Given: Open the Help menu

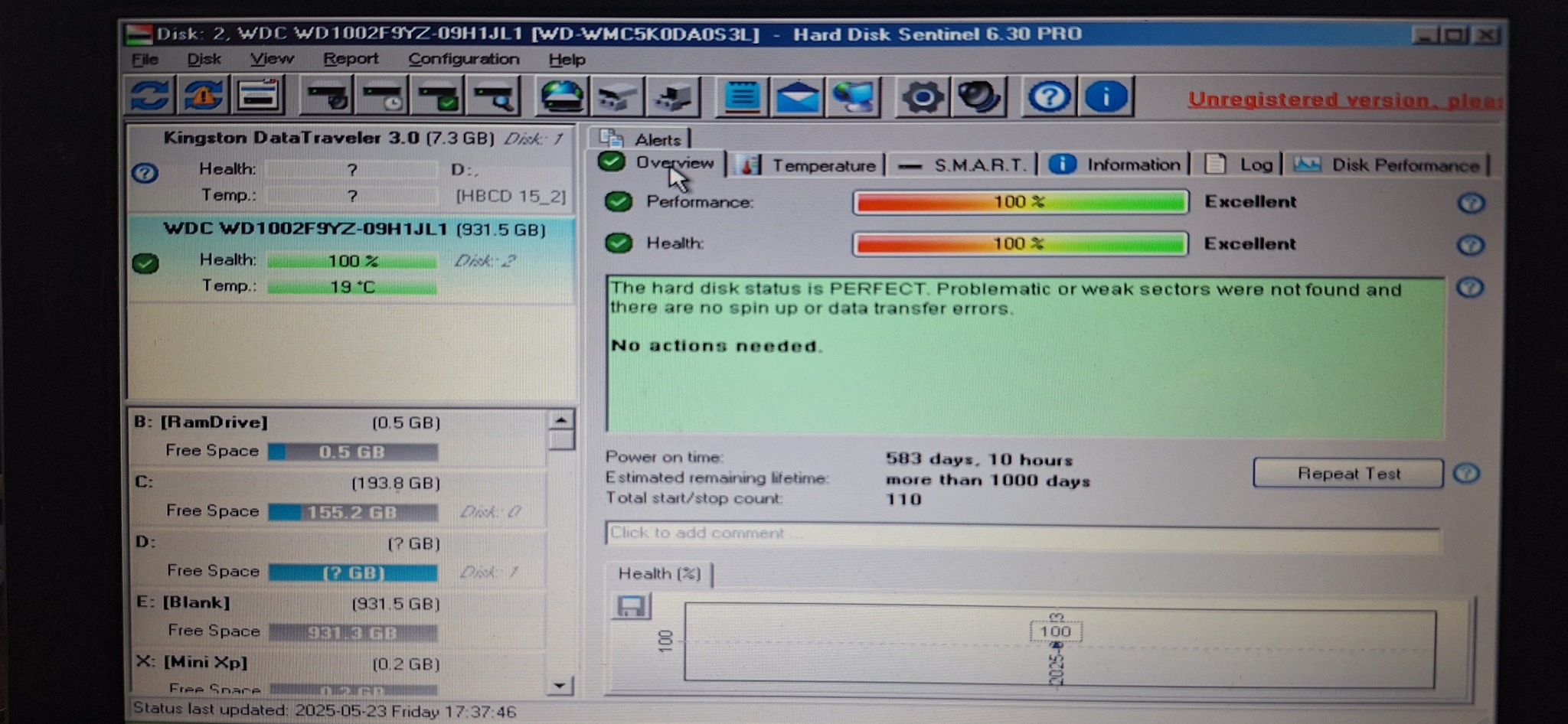Looking at the screenshot, I should point(567,59).
